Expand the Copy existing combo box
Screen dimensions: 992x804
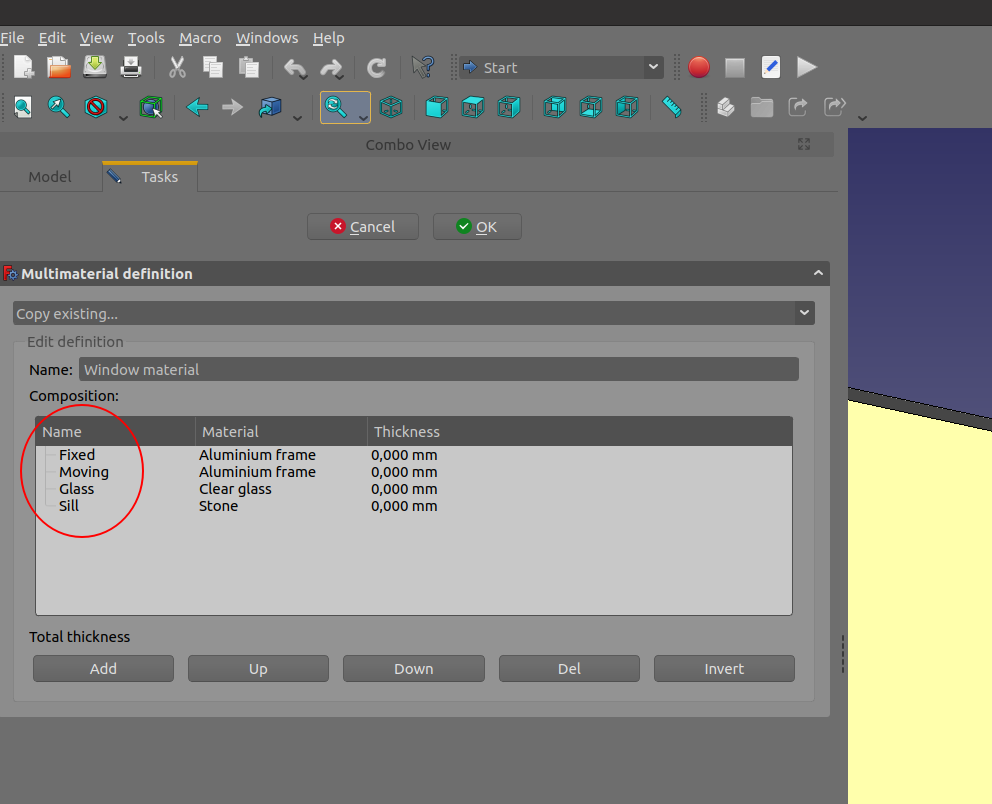click(x=414, y=314)
